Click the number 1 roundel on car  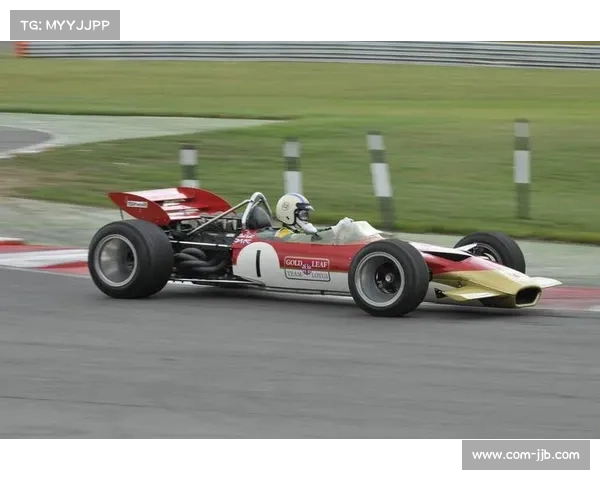click(x=257, y=264)
